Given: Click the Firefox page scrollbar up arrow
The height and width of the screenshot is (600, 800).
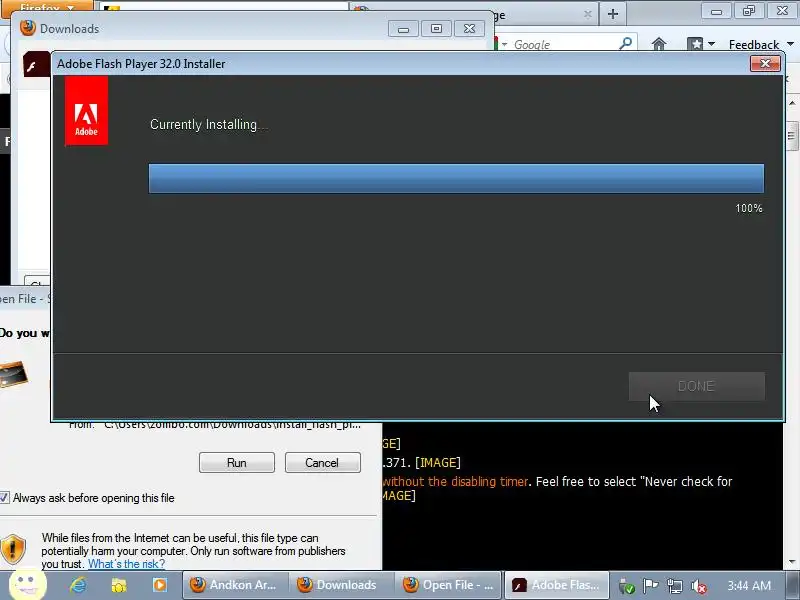Looking at the screenshot, I should (792, 103).
